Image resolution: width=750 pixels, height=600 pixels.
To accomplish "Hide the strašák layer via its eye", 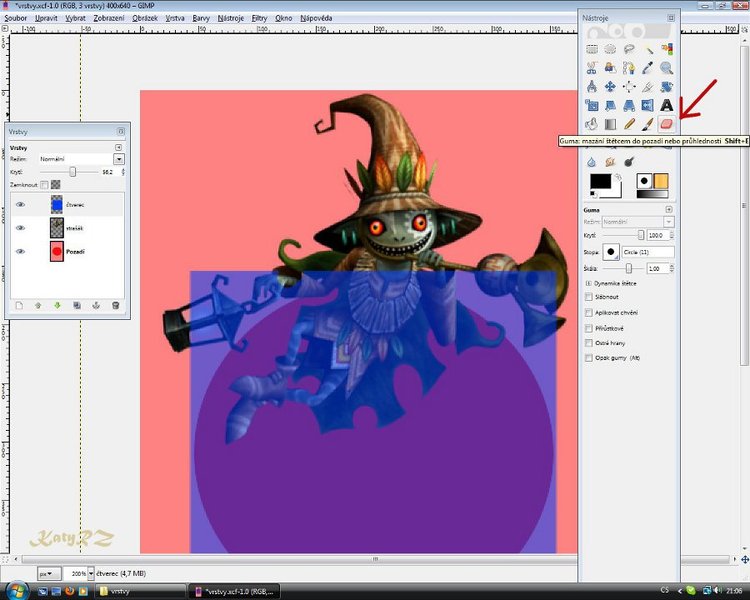I will (20, 228).
